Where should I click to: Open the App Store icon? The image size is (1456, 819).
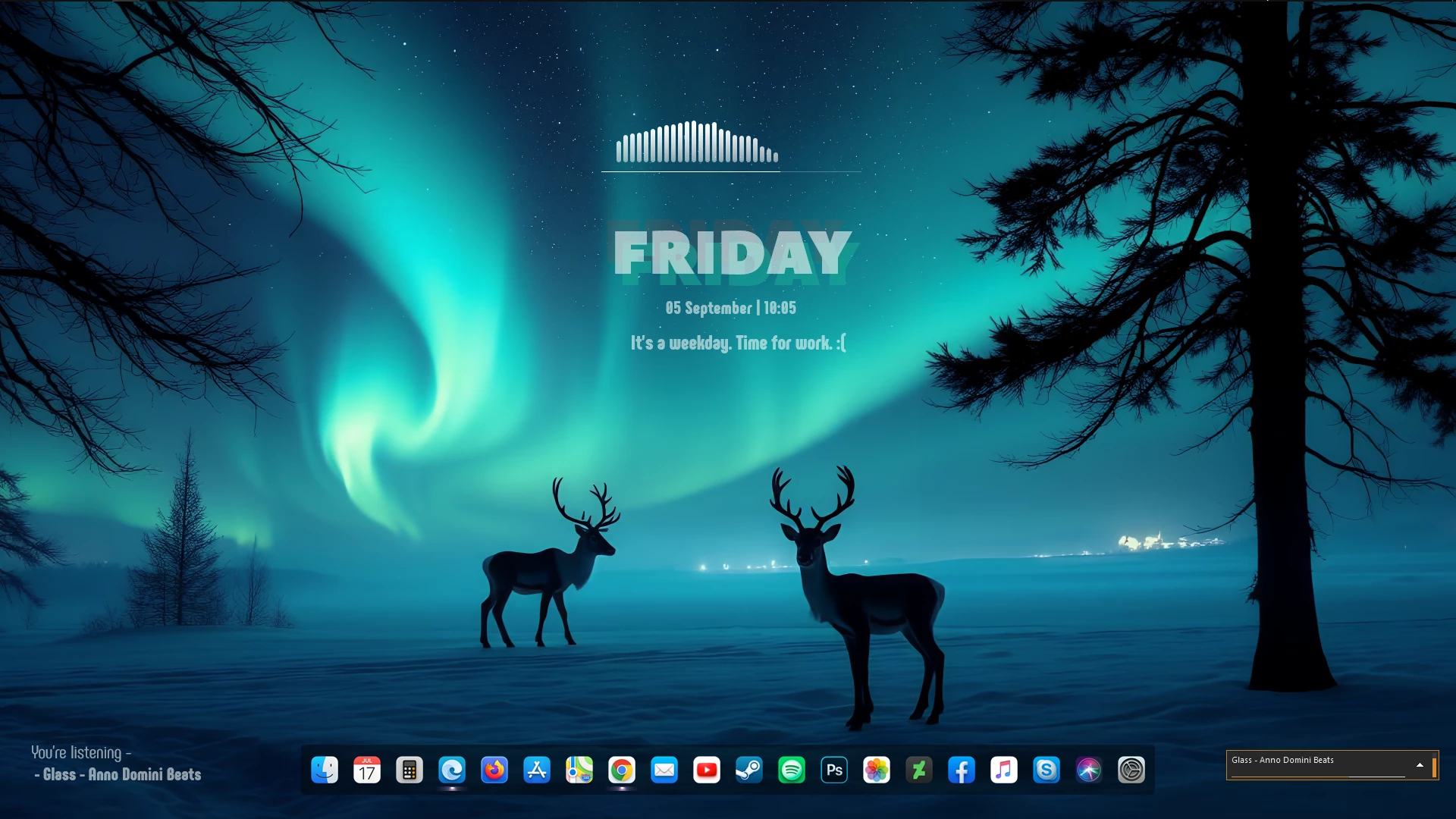(x=537, y=770)
